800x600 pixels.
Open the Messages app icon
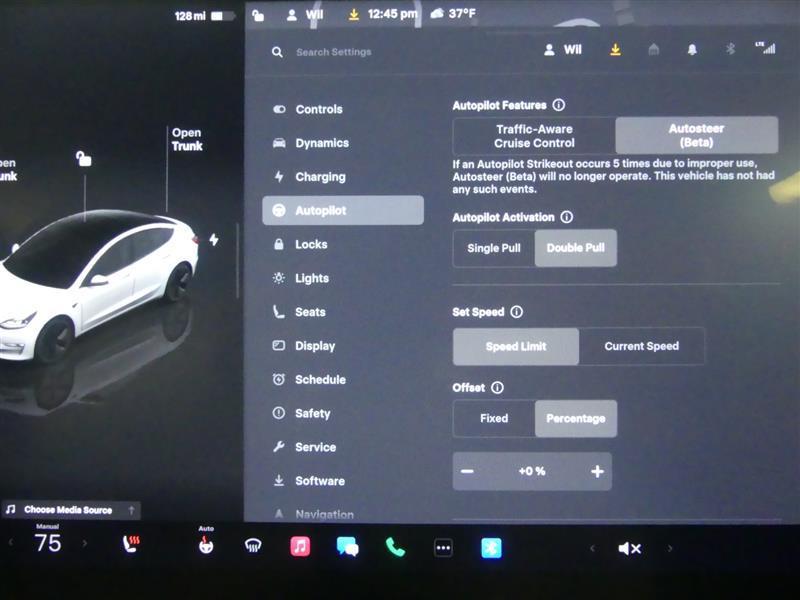pos(349,548)
